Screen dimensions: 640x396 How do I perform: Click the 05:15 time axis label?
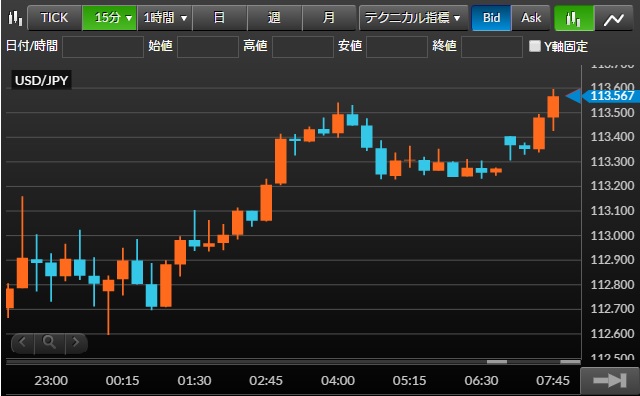(x=409, y=380)
